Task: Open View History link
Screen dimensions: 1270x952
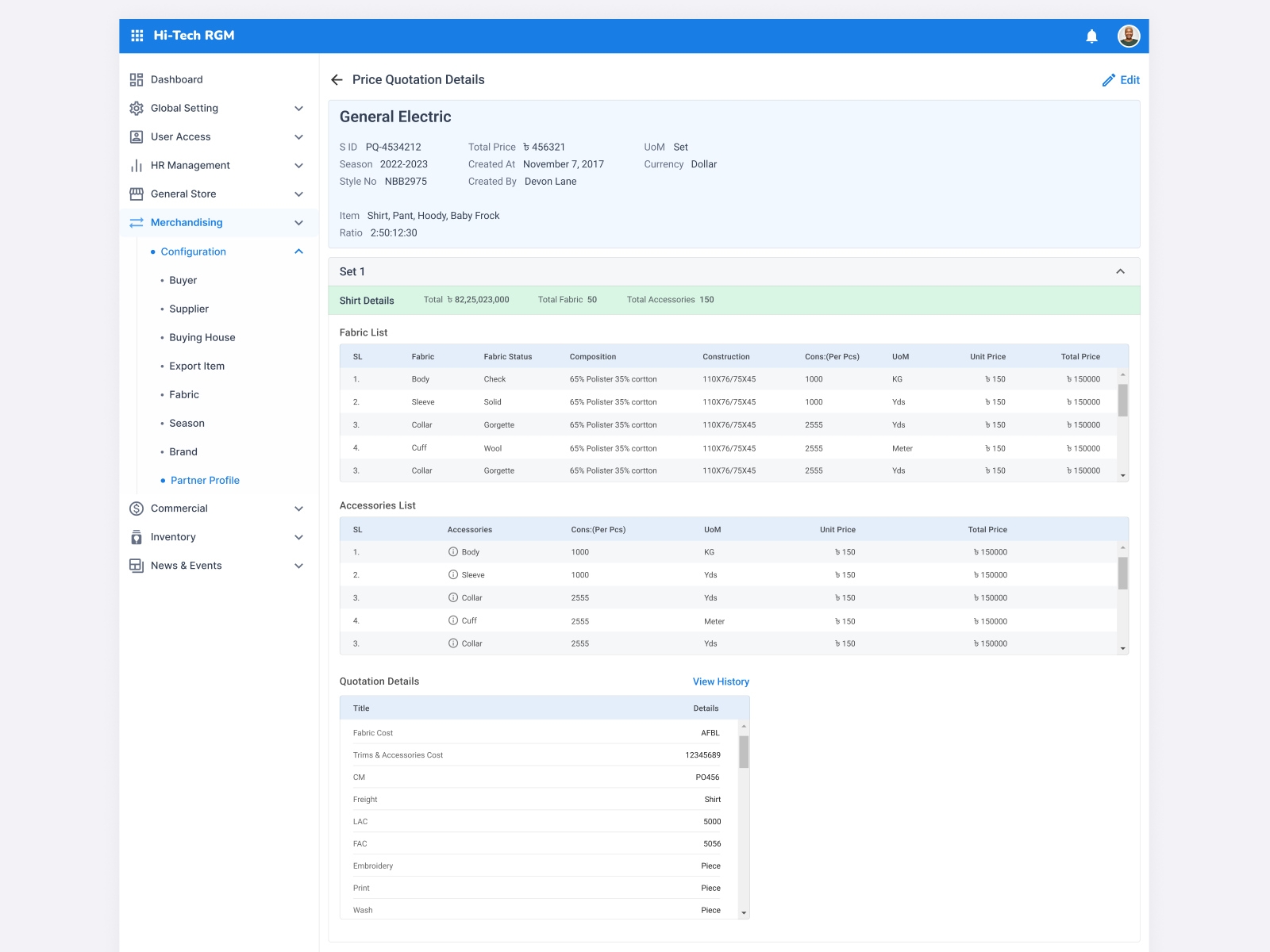Action: point(721,681)
